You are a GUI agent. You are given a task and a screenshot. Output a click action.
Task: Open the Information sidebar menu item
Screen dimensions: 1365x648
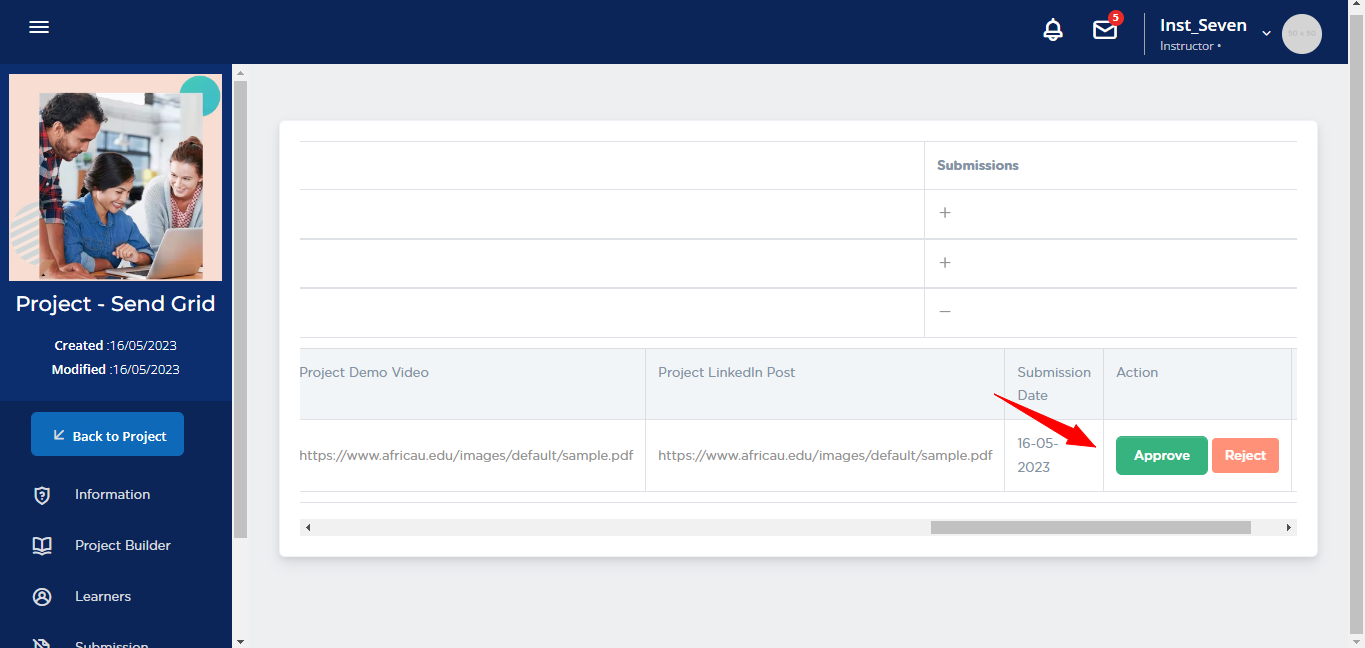click(x=112, y=495)
